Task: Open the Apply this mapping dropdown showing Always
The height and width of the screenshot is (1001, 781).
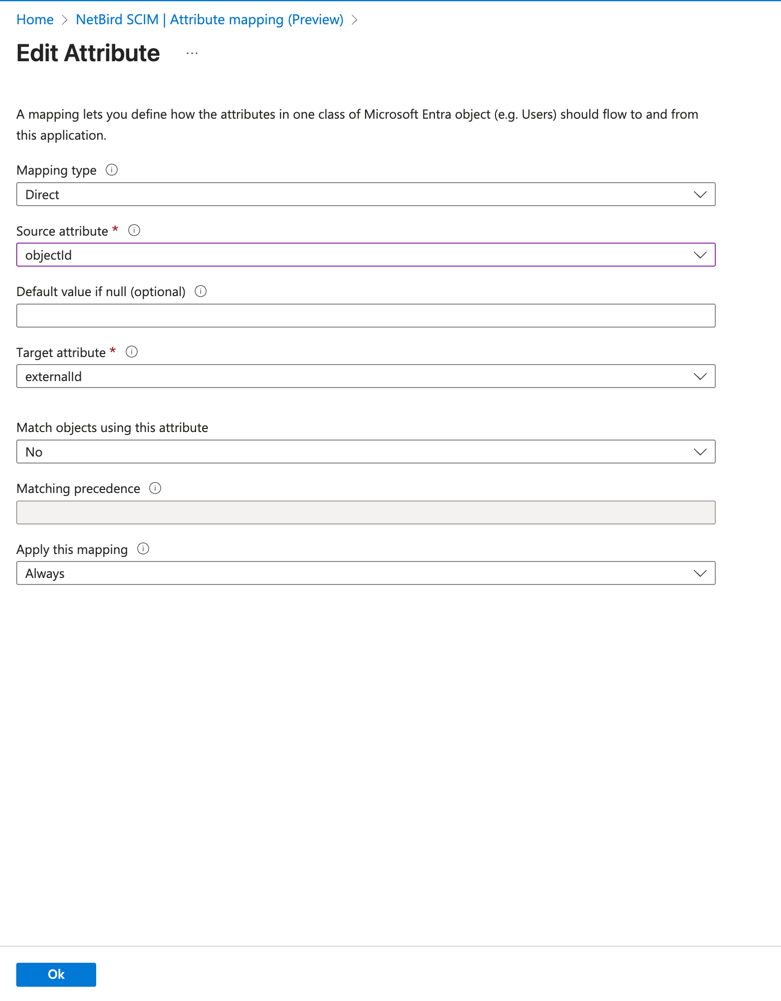Action: coord(700,572)
